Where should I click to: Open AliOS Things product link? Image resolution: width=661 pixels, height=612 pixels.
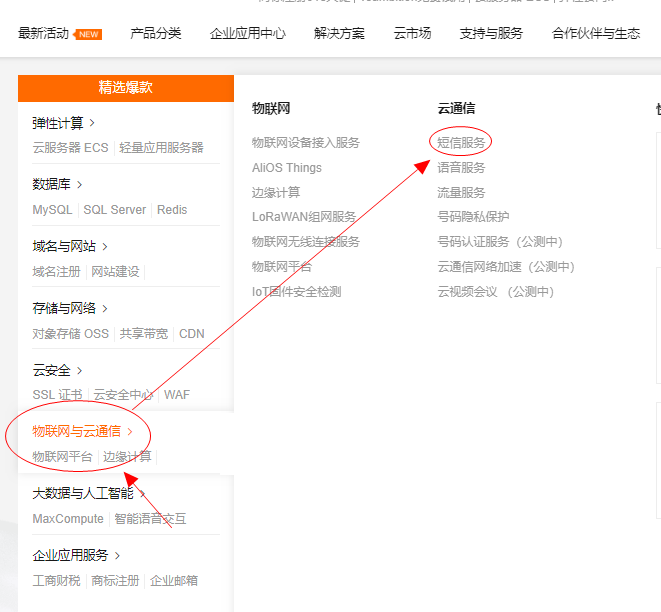pyautogui.click(x=286, y=167)
